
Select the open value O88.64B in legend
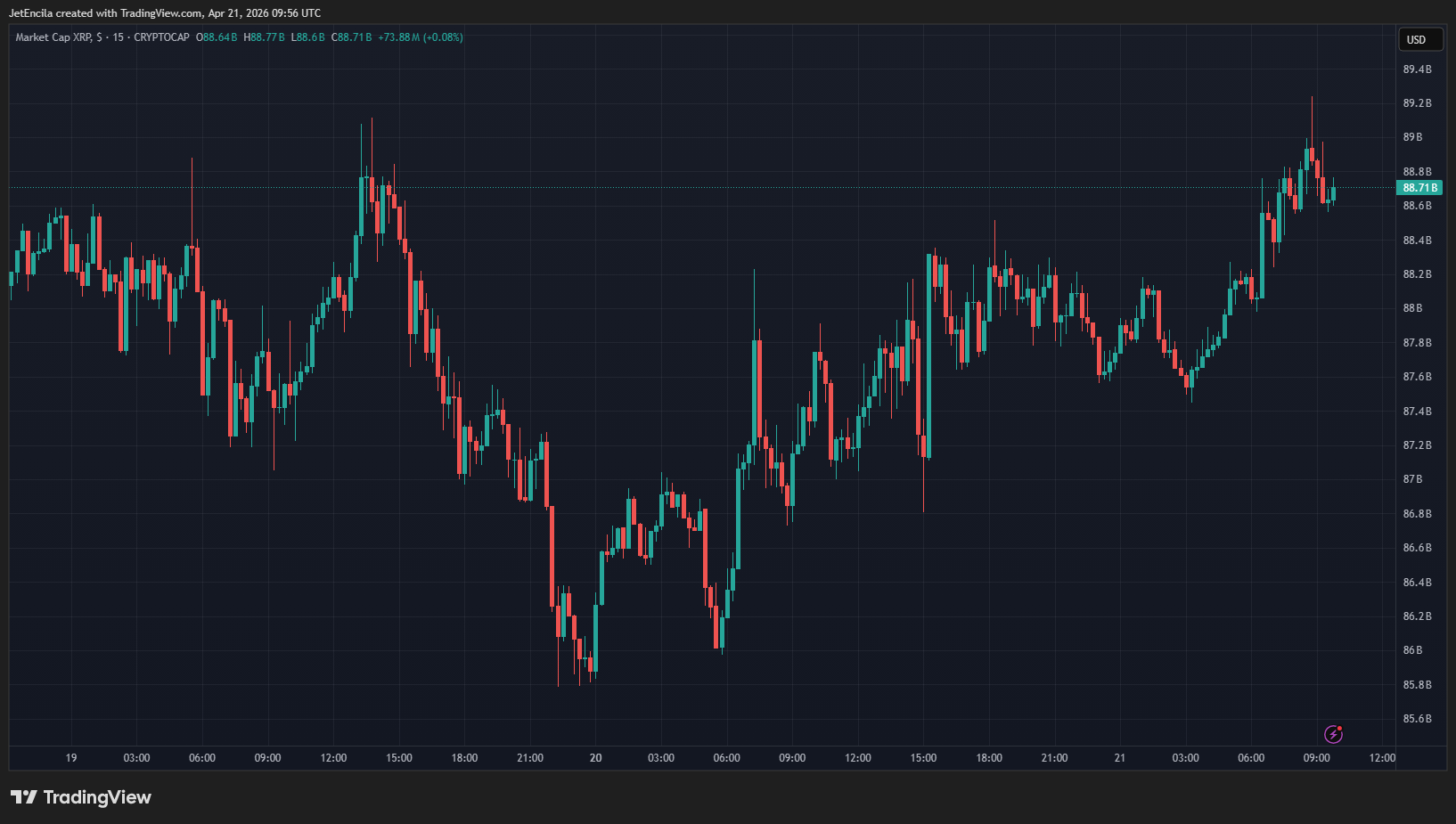click(x=217, y=37)
